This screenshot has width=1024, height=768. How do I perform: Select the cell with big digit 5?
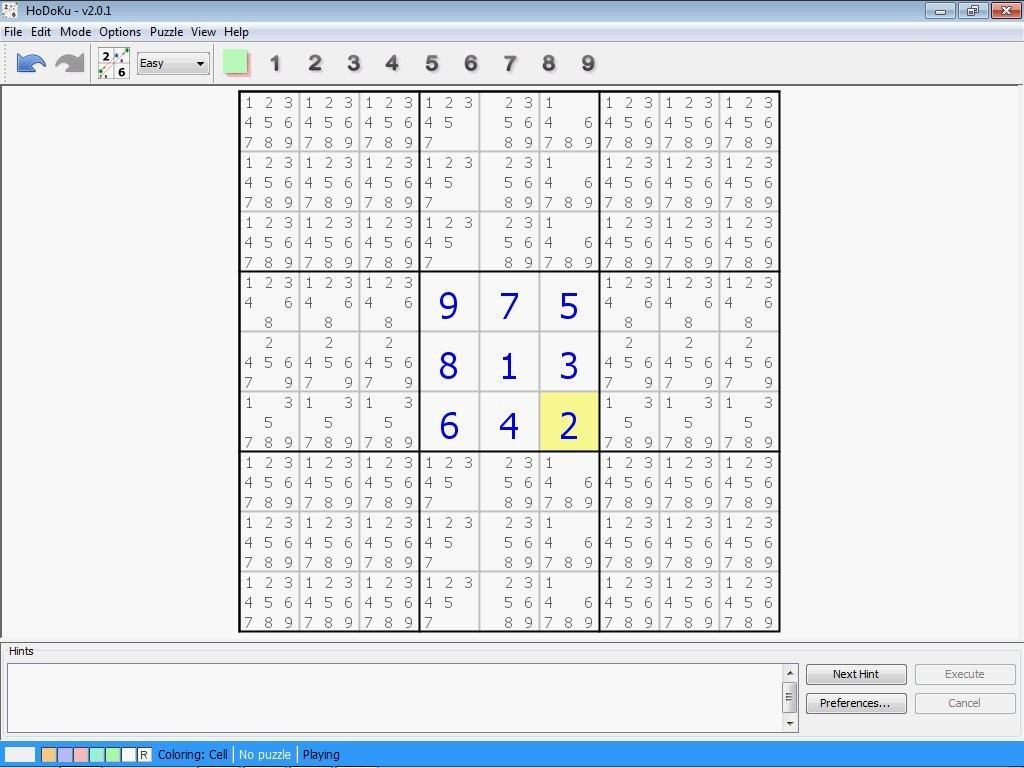(x=569, y=302)
